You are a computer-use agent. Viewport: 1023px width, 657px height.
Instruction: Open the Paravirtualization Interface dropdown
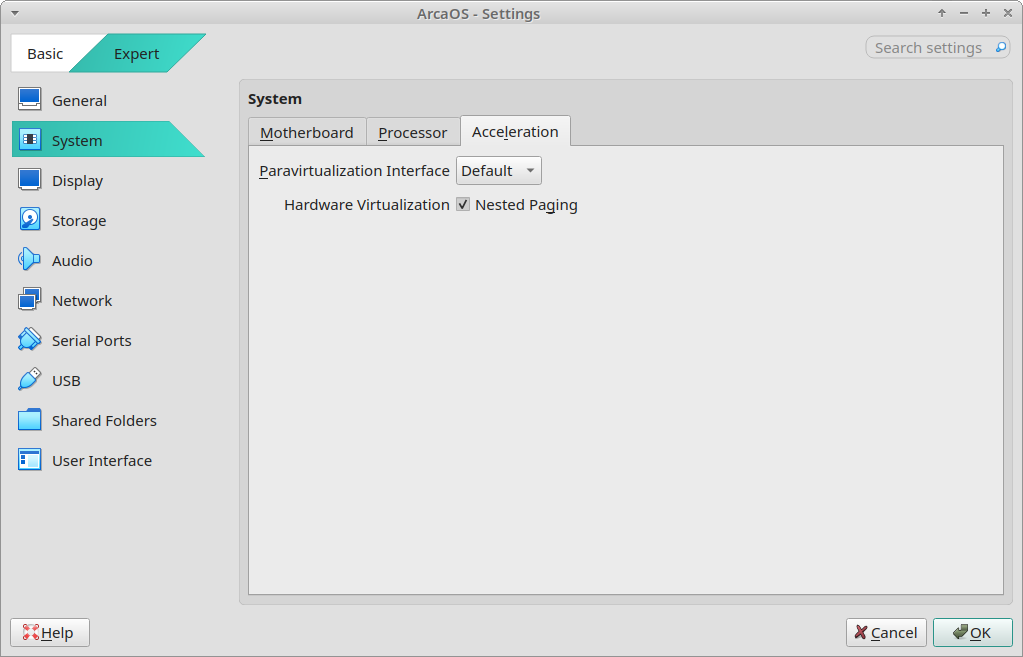tap(498, 171)
